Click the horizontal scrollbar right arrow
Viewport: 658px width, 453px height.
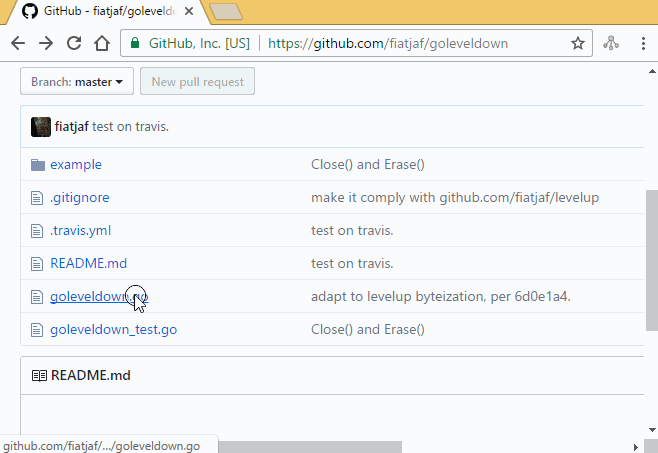(636, 447)
